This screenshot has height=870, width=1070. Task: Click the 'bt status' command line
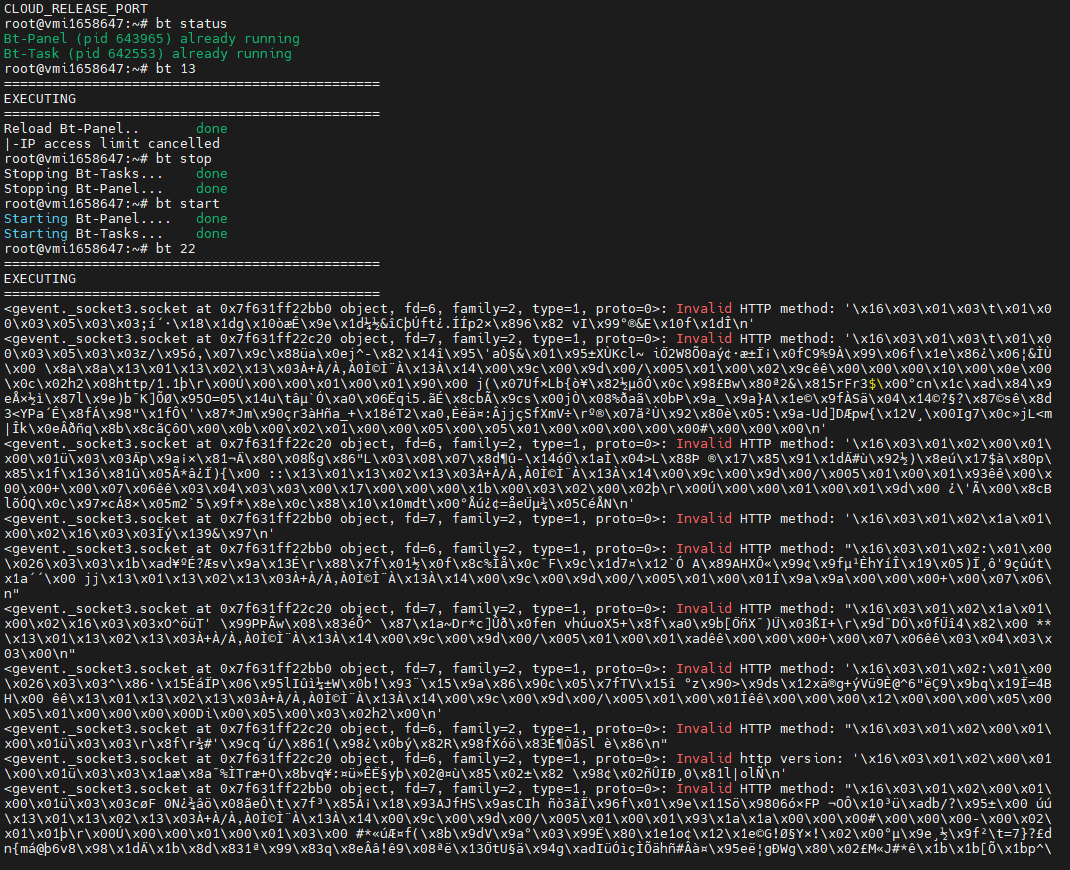coord(115,24)
